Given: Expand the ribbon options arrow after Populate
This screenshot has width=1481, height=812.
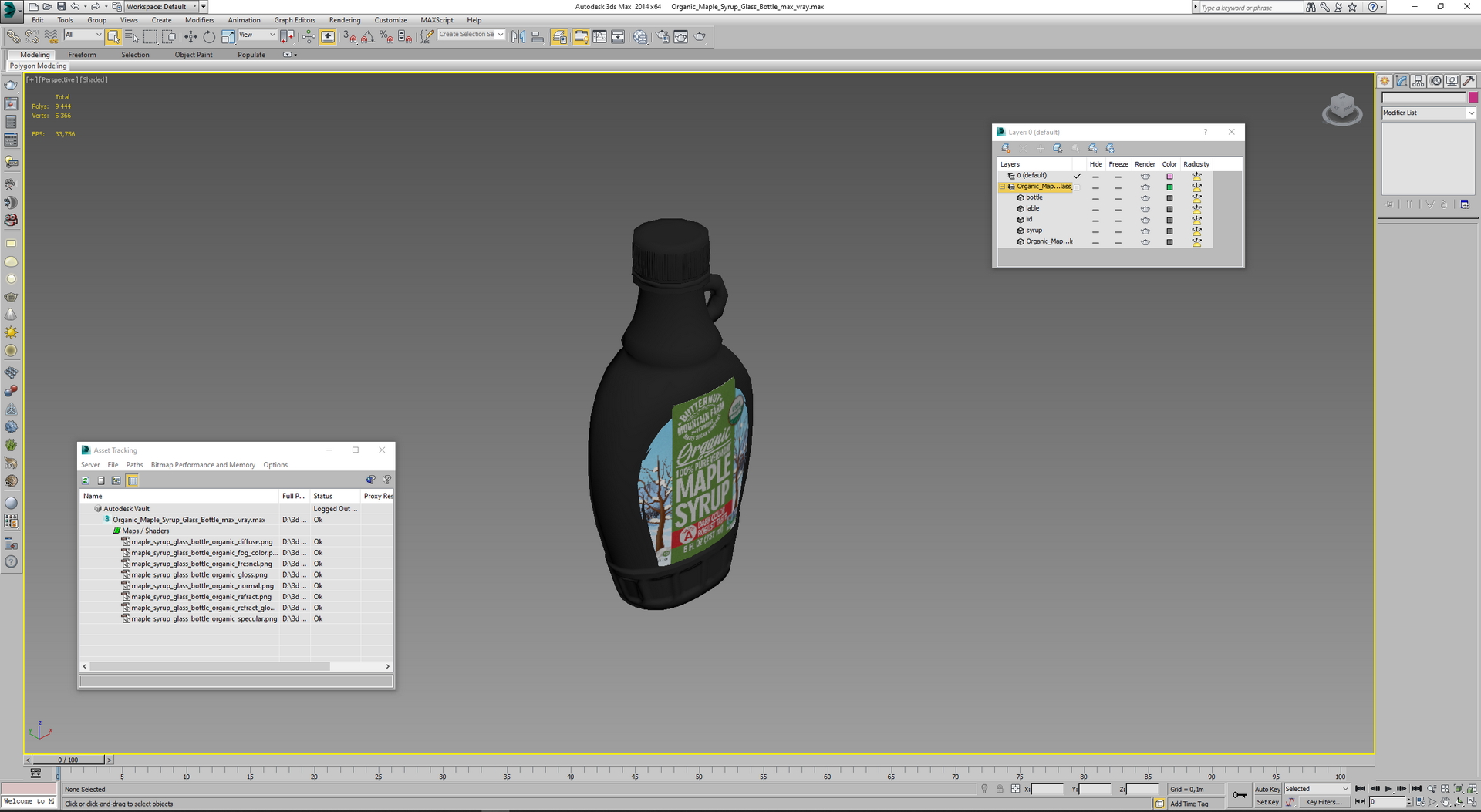Looking at the screenshot, I should 290,55.
